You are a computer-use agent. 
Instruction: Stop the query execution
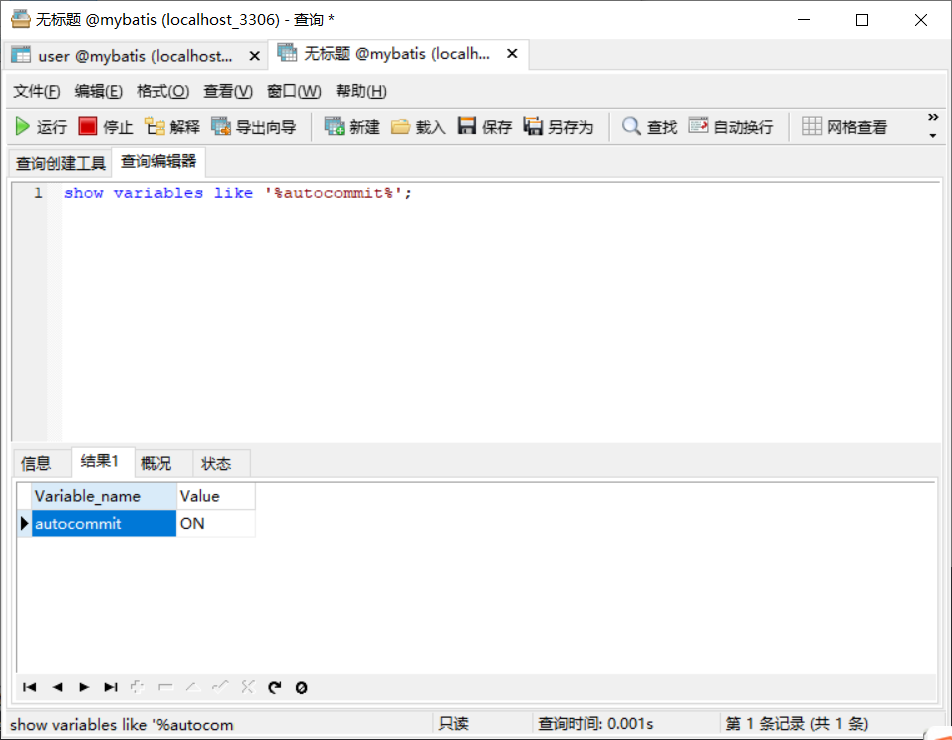click(x=105, y=126)
